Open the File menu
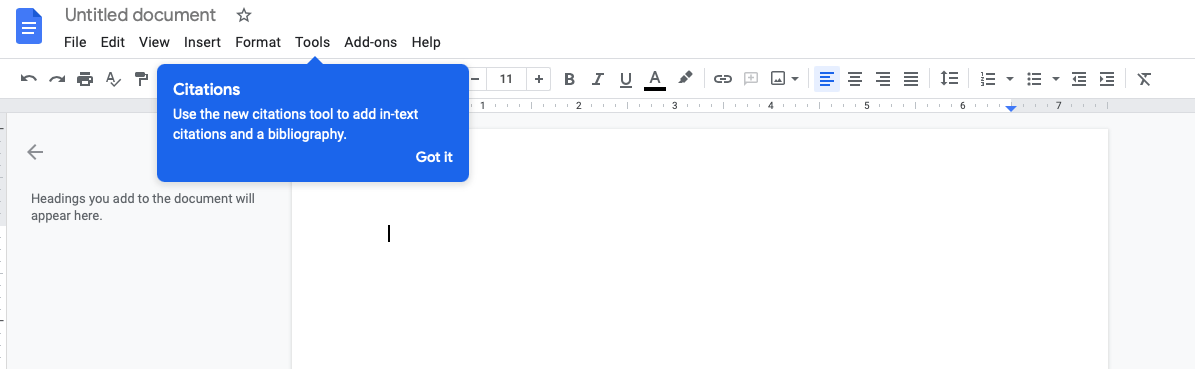This screenshot has width=1195, height=369. [75, 42]
